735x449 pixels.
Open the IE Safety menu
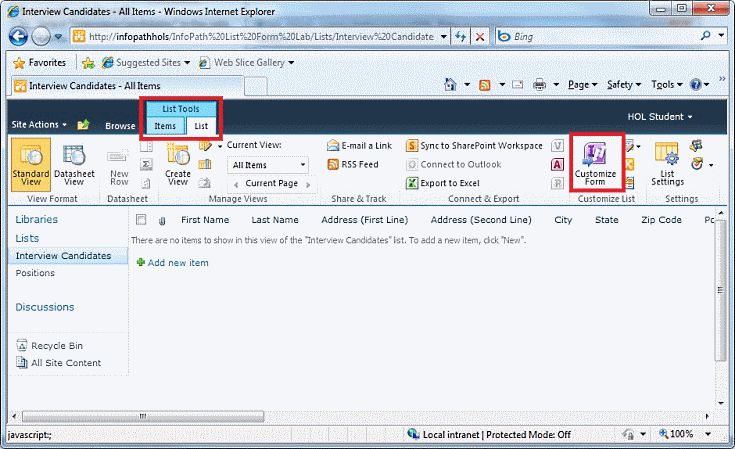624,85
